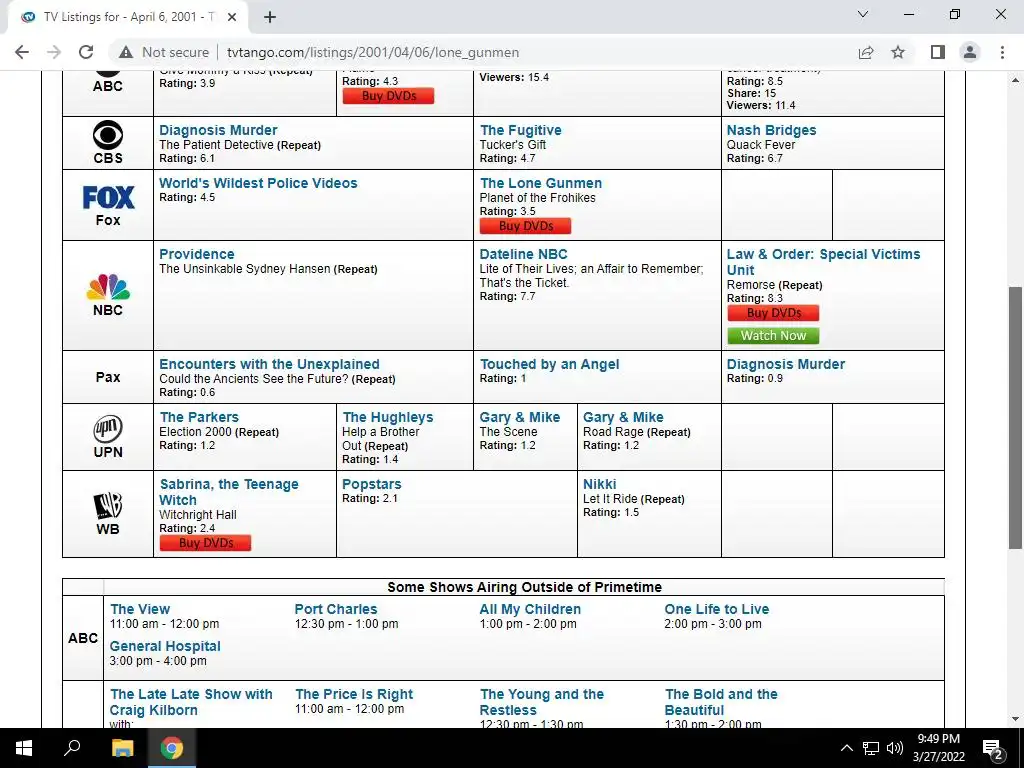This screenshot has width=1024, height=768.
Task: Open the All My Children link
Action: click(x=530, y=609)
